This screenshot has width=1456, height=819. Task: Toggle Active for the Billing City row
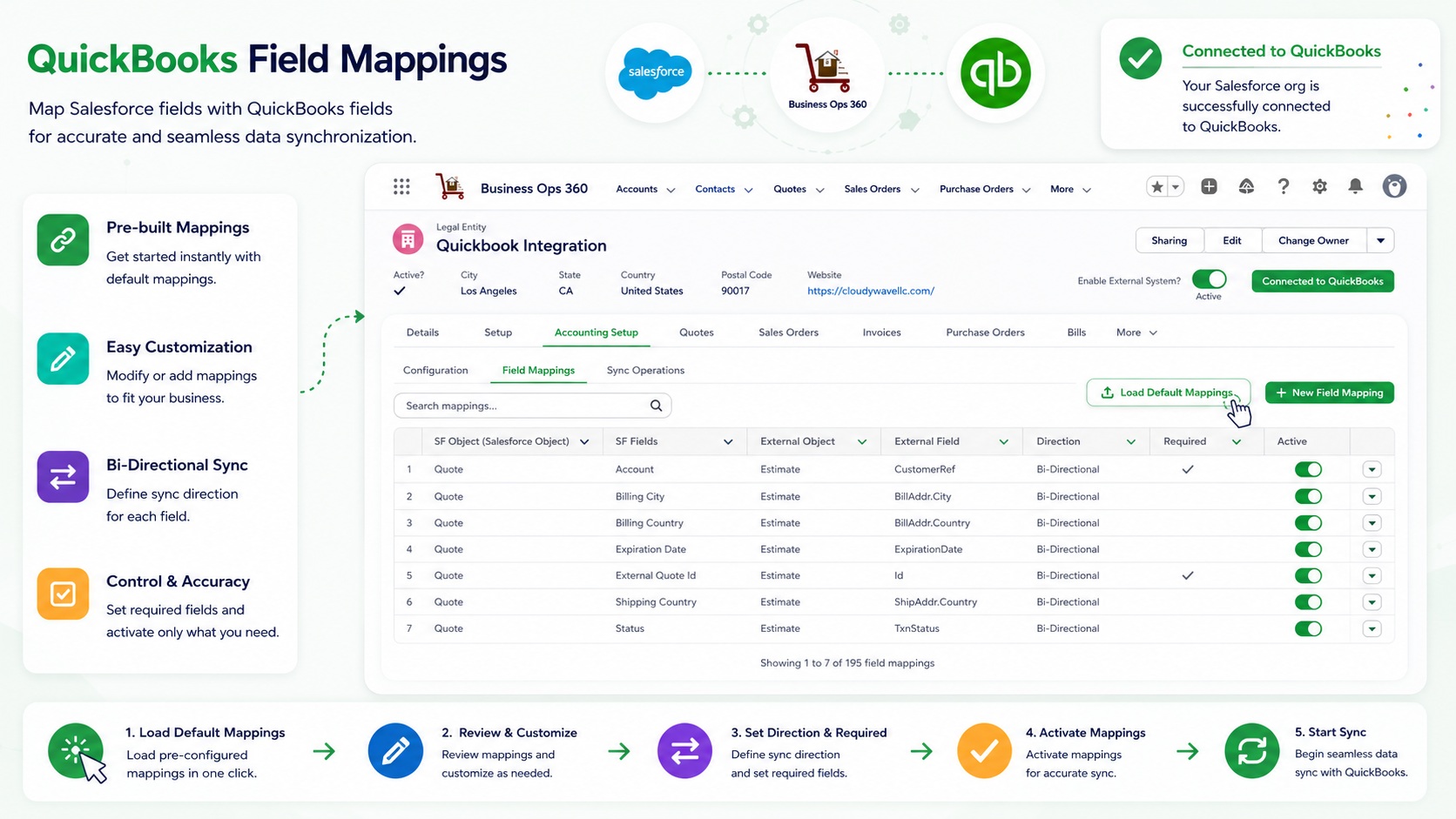1308,496
